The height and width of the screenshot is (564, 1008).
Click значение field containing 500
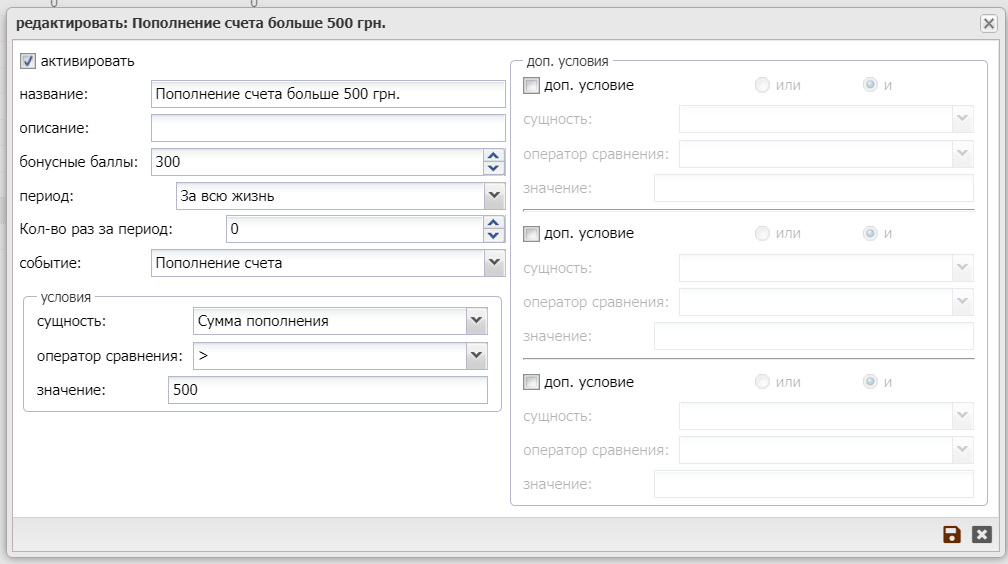click(327, 390)
